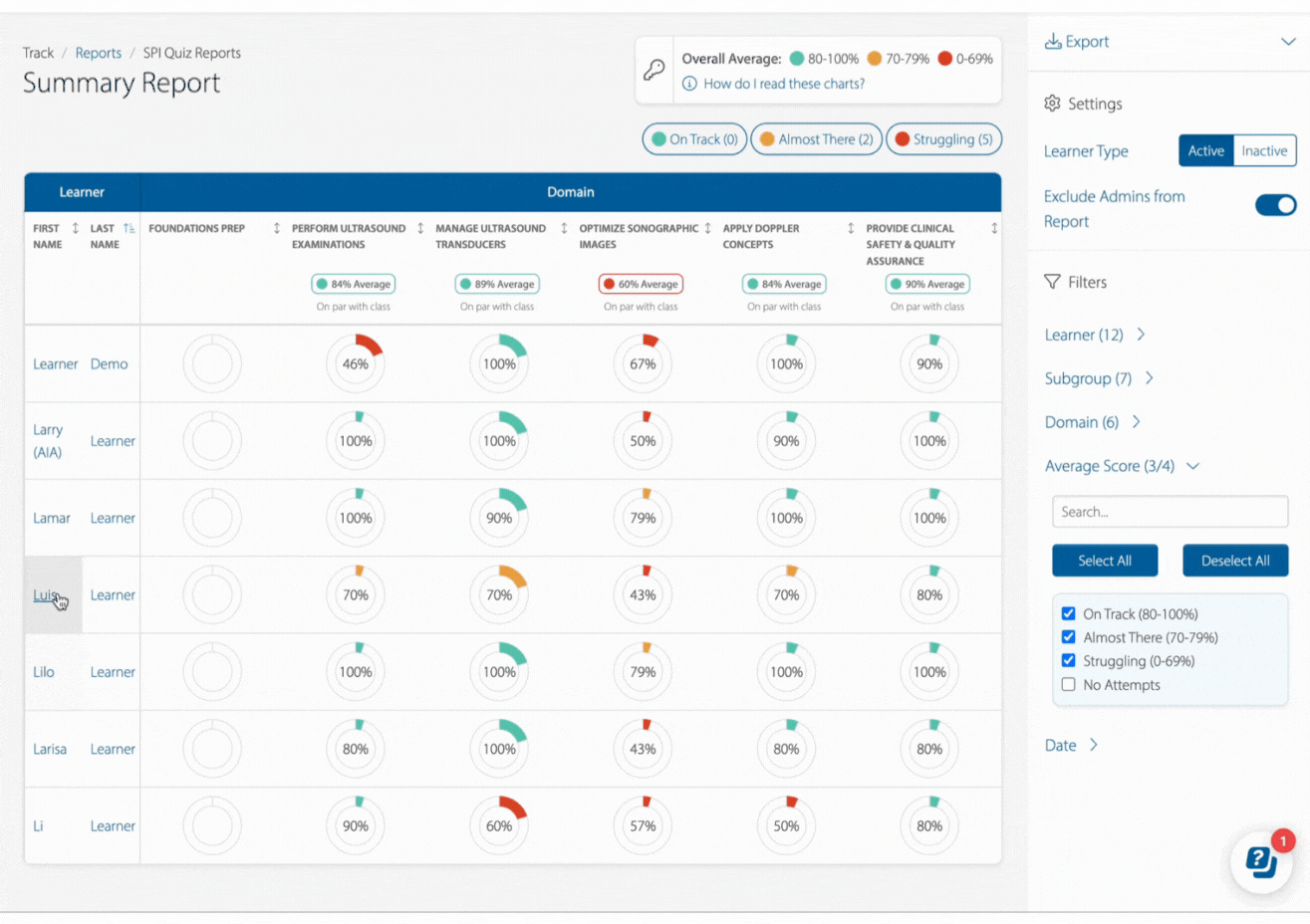
Task: Sort by Last Name column icon
Action: pos(129,229)
